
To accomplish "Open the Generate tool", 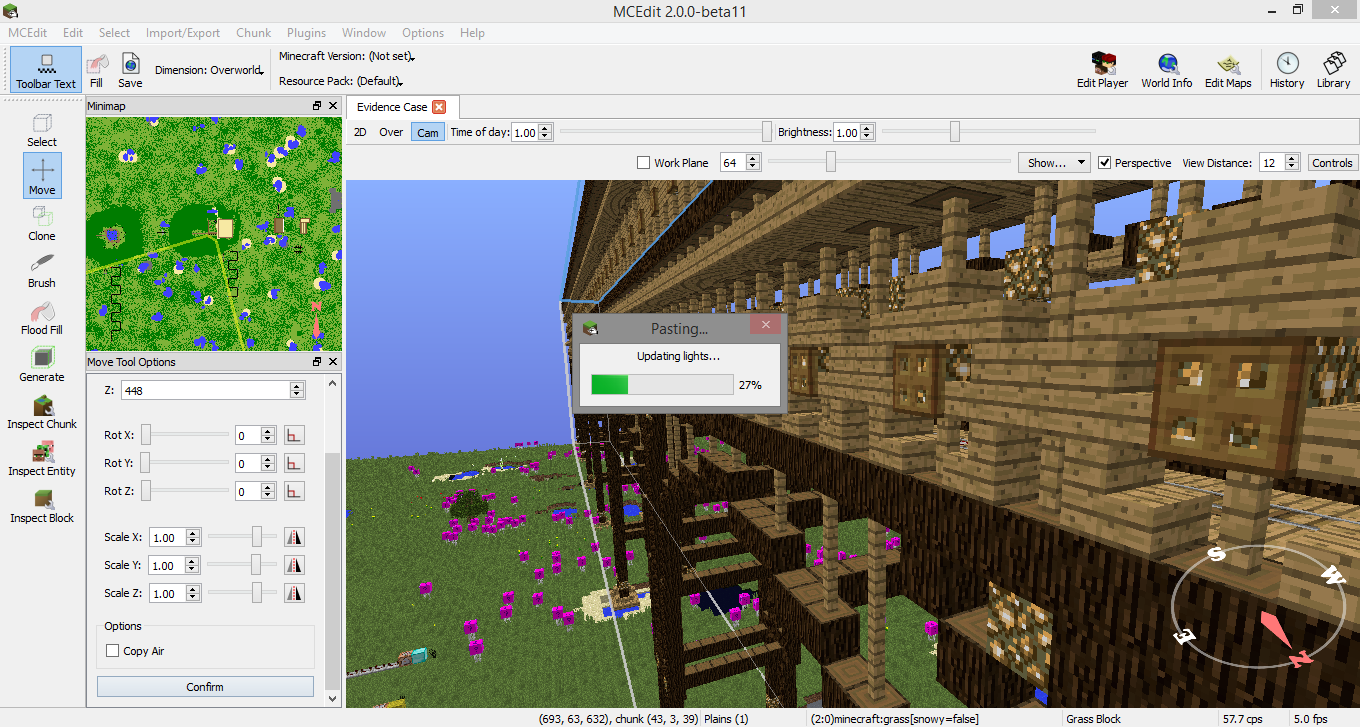I will [42, 364].
